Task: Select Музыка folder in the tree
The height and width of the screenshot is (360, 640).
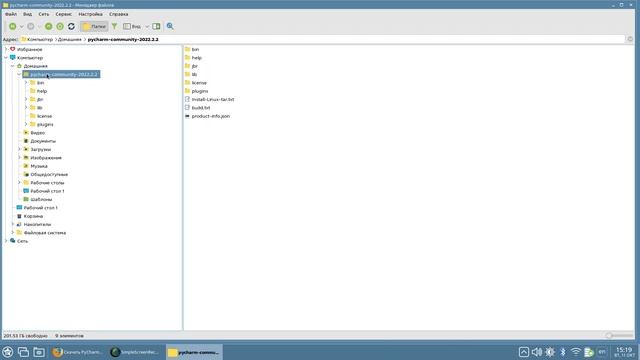Action: click(x=39, y=166)
